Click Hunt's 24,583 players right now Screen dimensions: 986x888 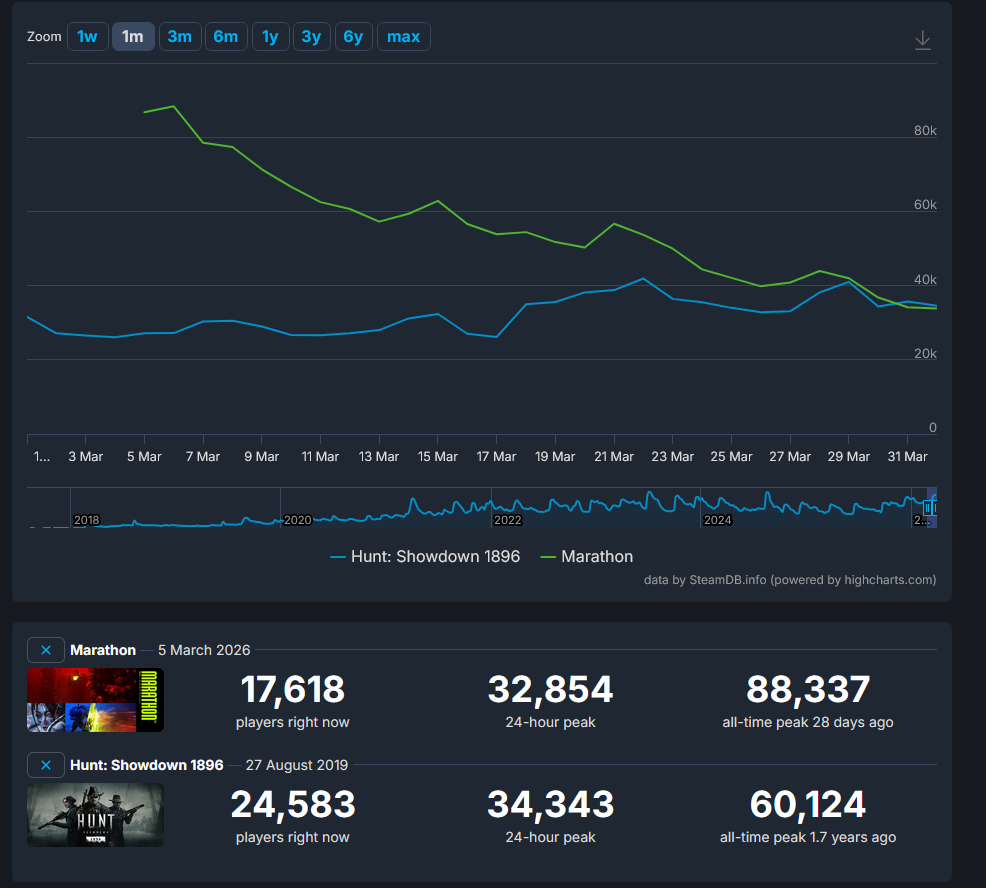(292, 804)
